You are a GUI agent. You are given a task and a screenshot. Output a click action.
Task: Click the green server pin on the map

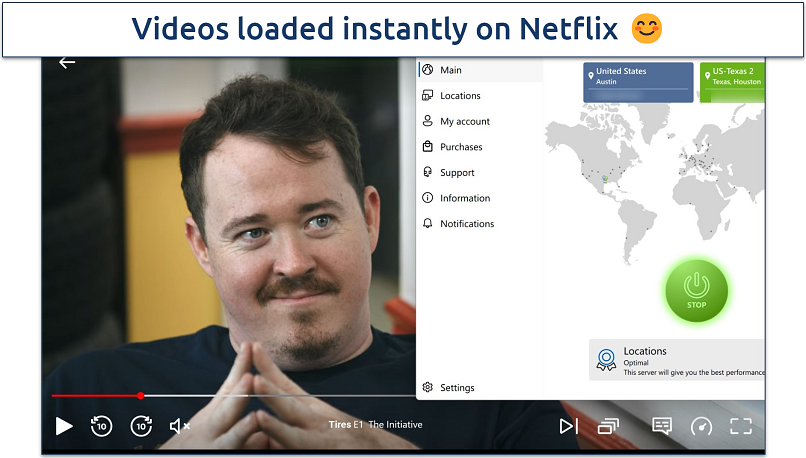click(605, 179)
